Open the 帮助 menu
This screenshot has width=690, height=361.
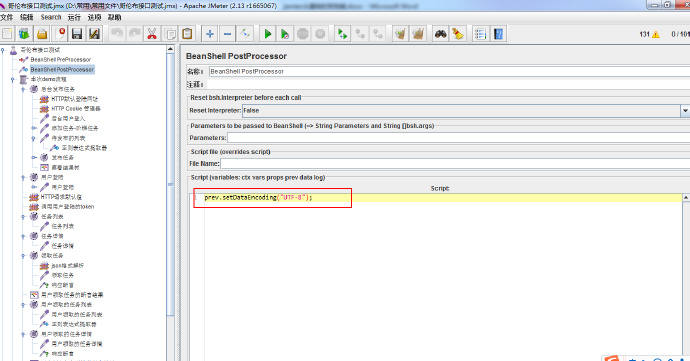pyautogui.click(x=114, y=17)
